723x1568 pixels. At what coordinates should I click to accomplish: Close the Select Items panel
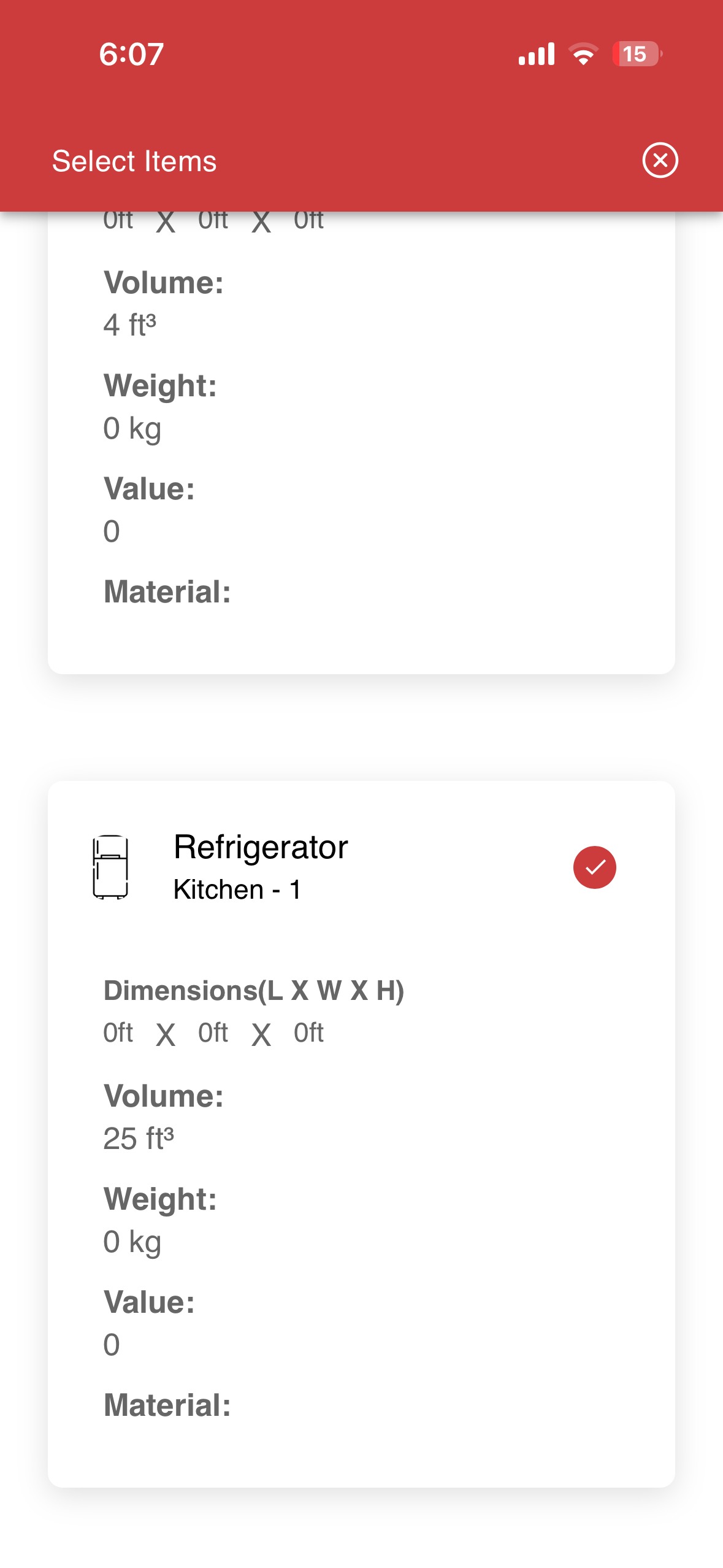click(660, 160)
